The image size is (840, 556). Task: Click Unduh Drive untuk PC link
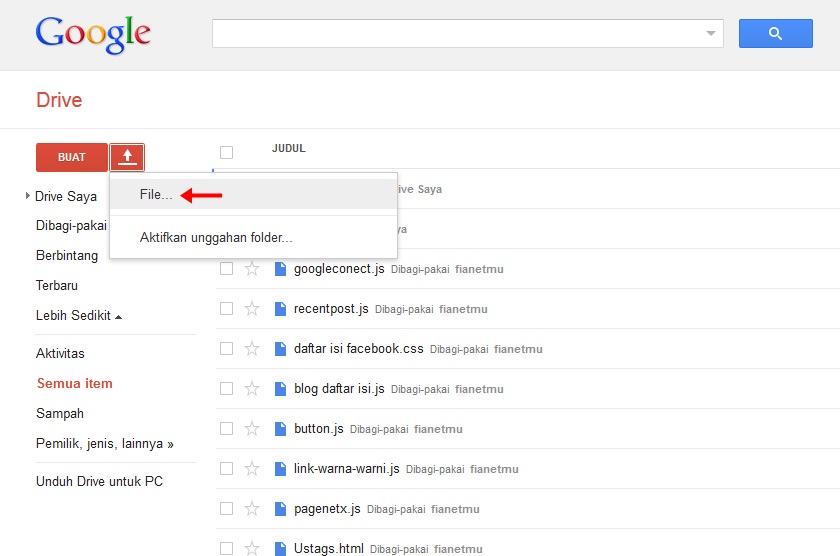(99, 482)
